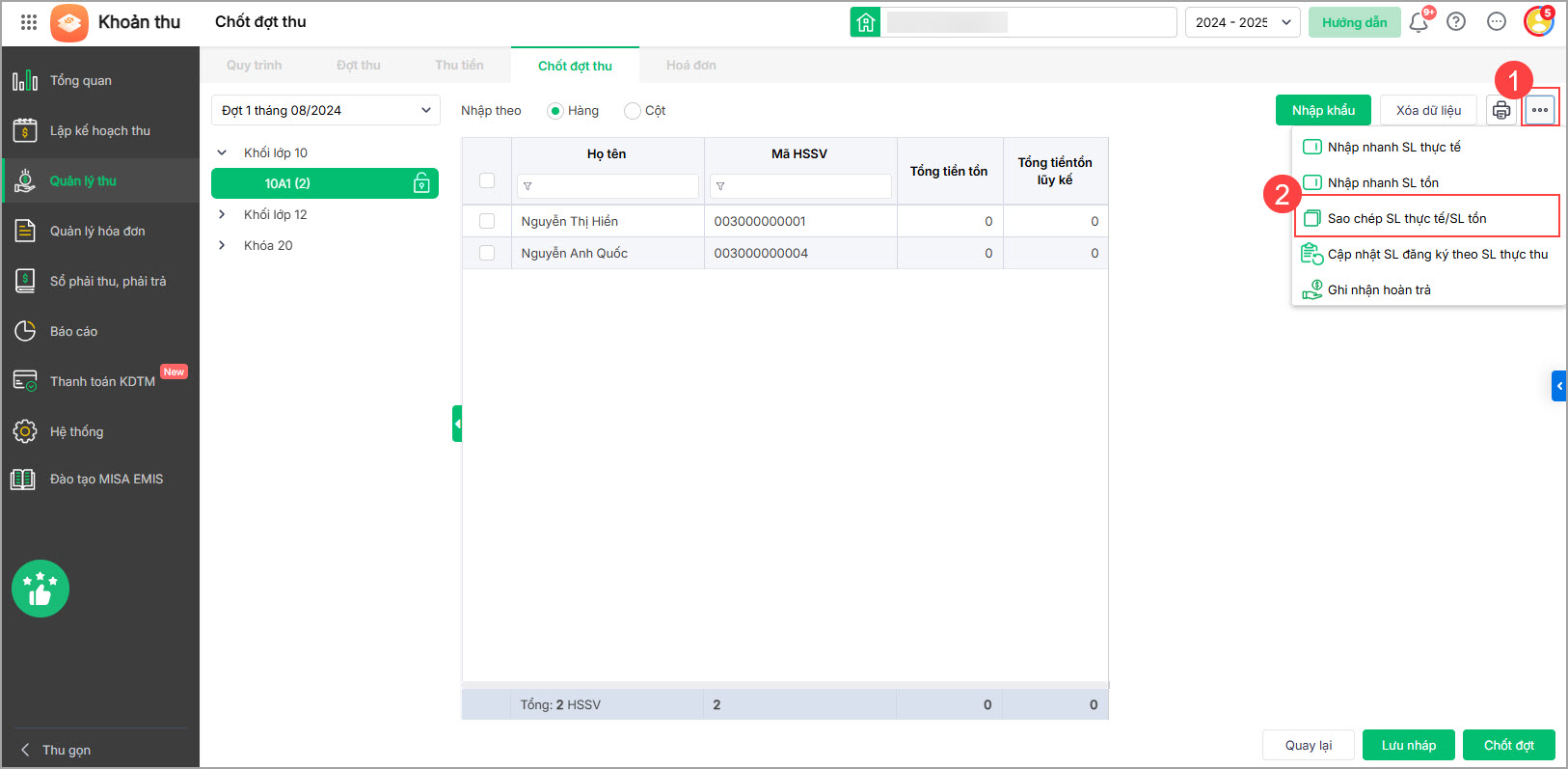Switch to the Hoá đơn tab
The image size is (1568, 769).
pyautogui.click(x=691, y=66)
